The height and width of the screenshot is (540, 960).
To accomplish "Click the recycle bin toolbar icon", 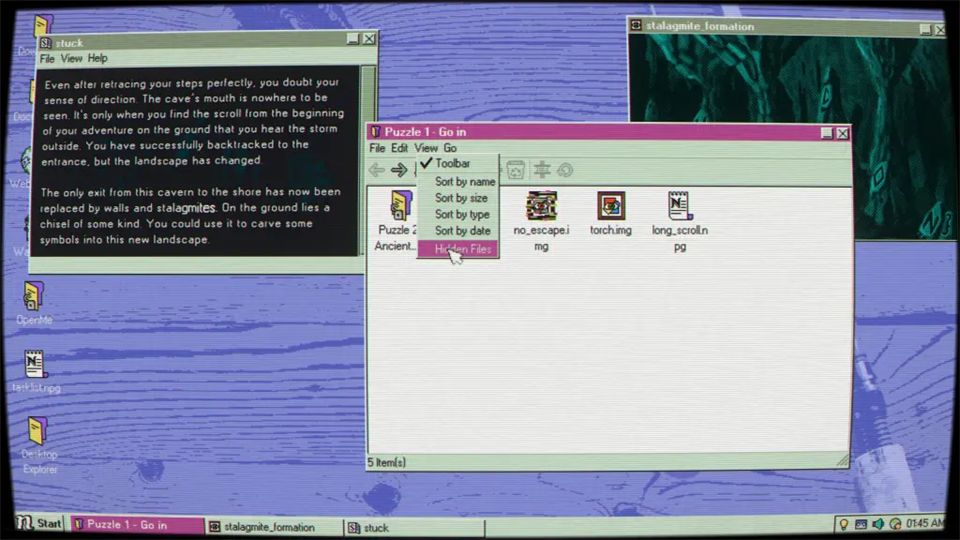I will pyautogui.click(x=516, y=170).
